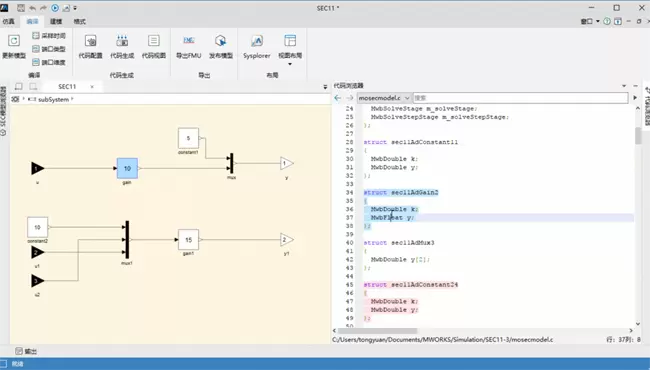650x370 pixels.
Task: Toggle 端口维度 port dimension display
Action: pos(49,62)
